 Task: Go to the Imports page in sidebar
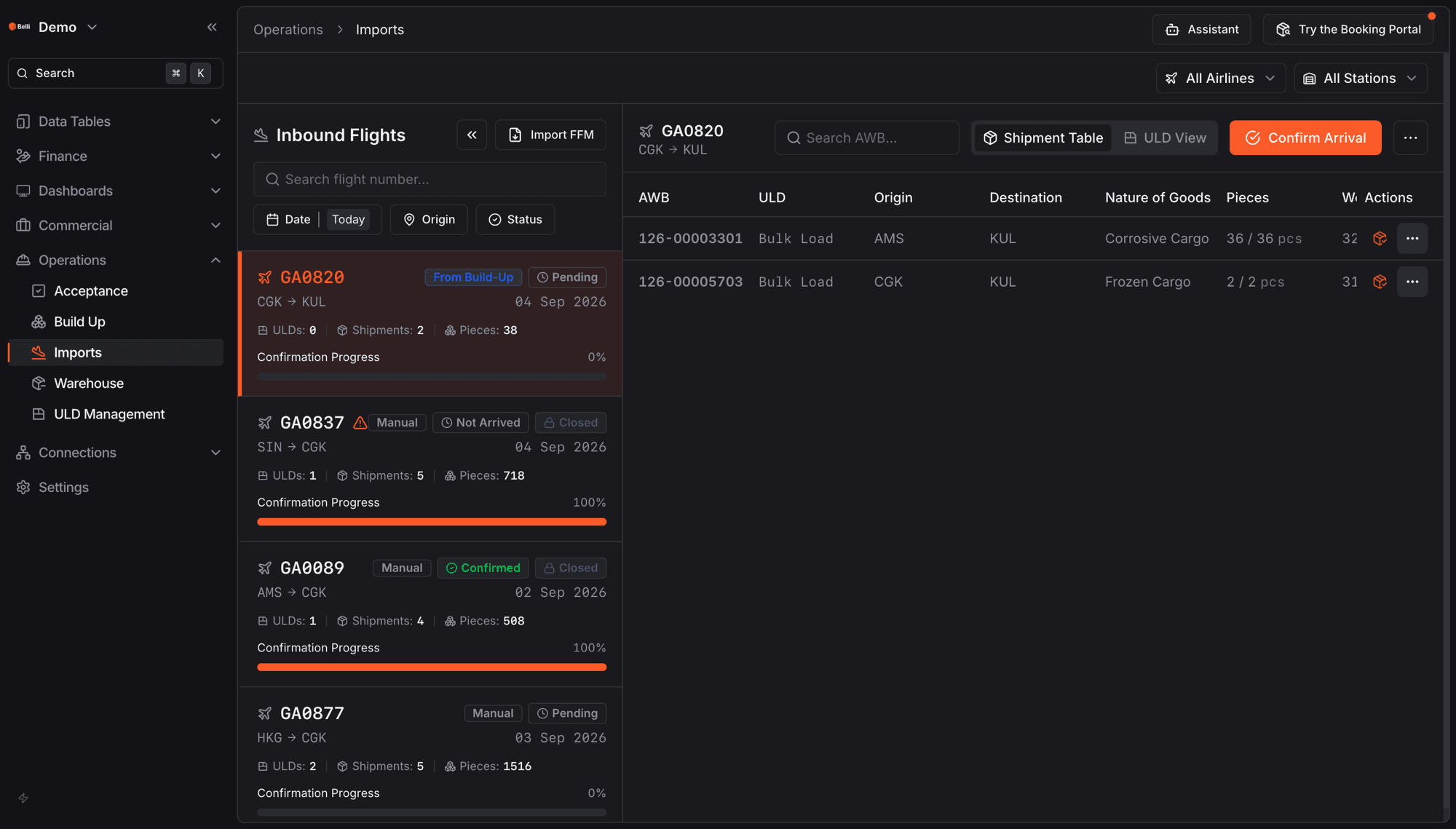pos(116,352)
